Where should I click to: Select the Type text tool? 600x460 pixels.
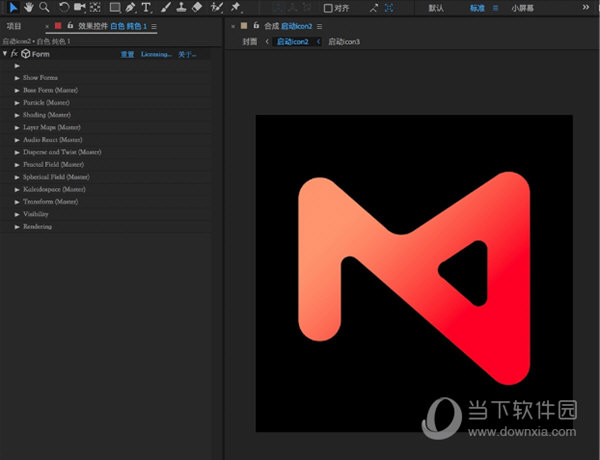click(146, 7)
